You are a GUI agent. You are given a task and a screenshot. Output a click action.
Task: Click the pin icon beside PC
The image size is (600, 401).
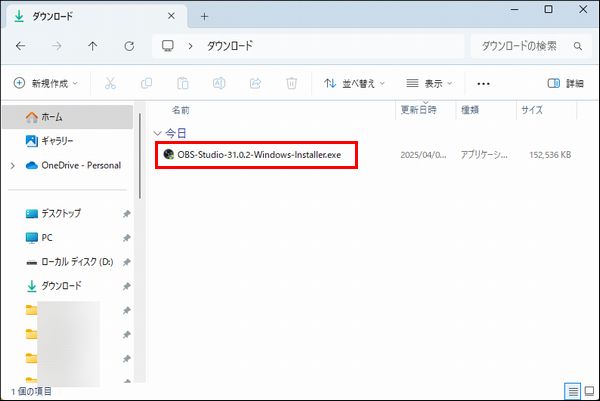(x=127, y=238)
